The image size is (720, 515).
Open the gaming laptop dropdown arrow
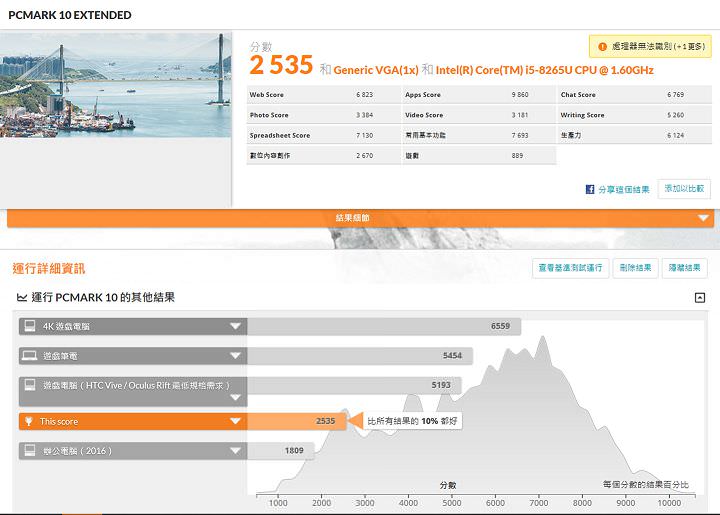coord(236,355)
